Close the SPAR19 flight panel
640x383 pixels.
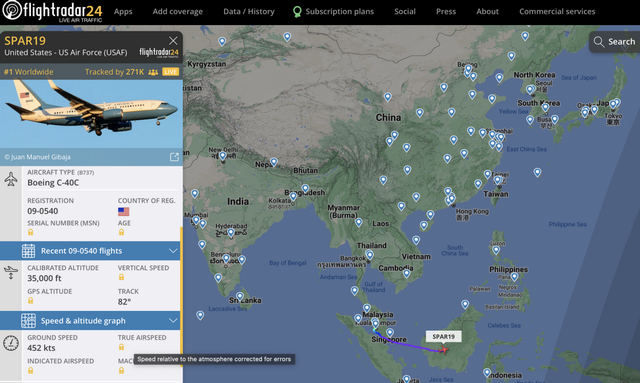coord(173,40)
